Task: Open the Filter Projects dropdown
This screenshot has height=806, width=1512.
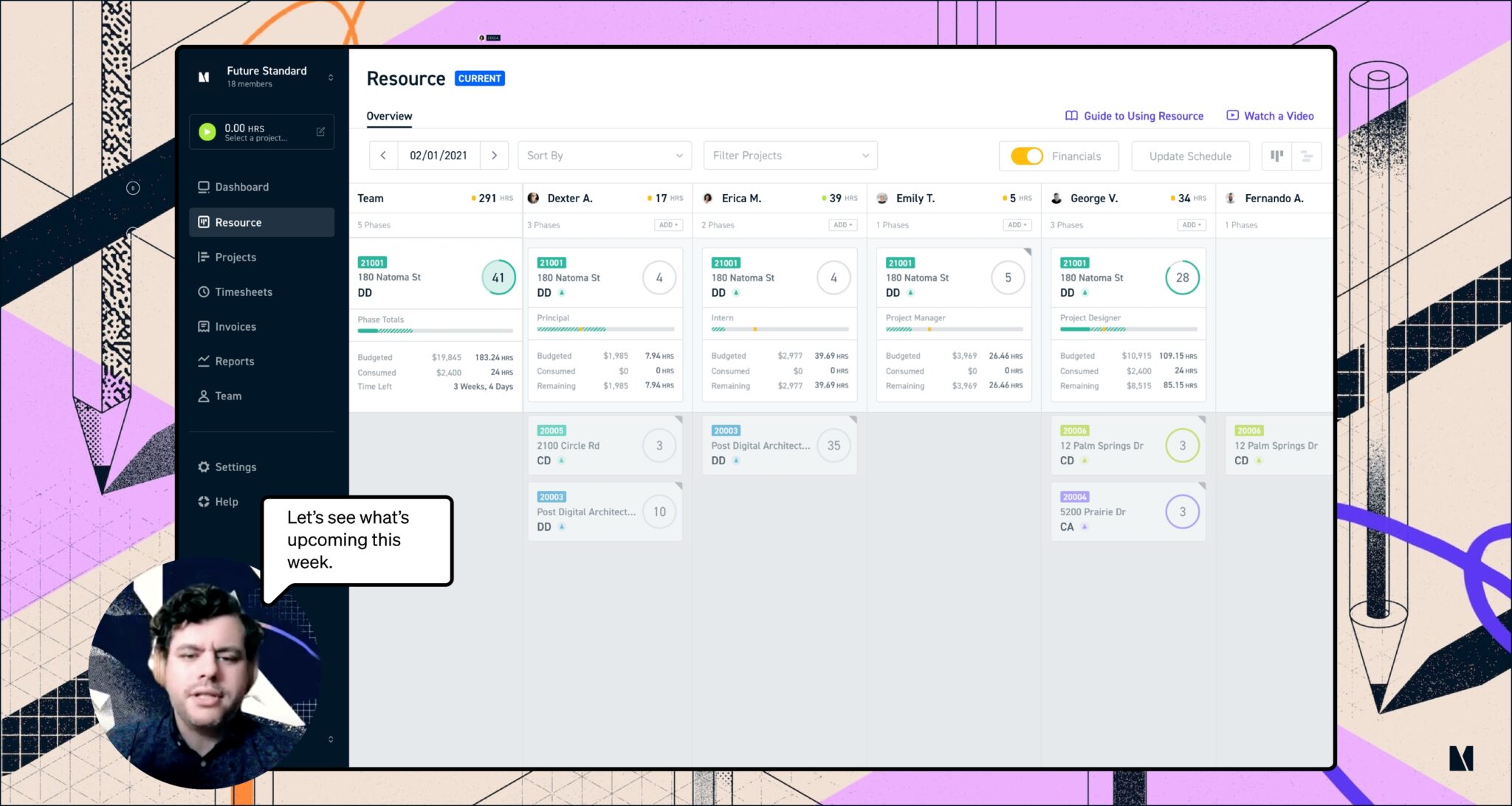Action: pos(790,156)
